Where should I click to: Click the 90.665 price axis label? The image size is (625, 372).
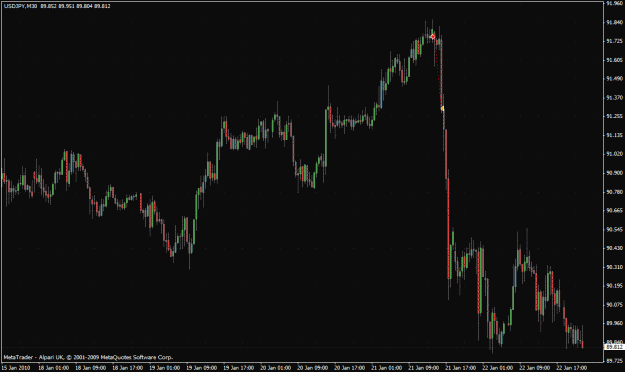coord(614,211)
